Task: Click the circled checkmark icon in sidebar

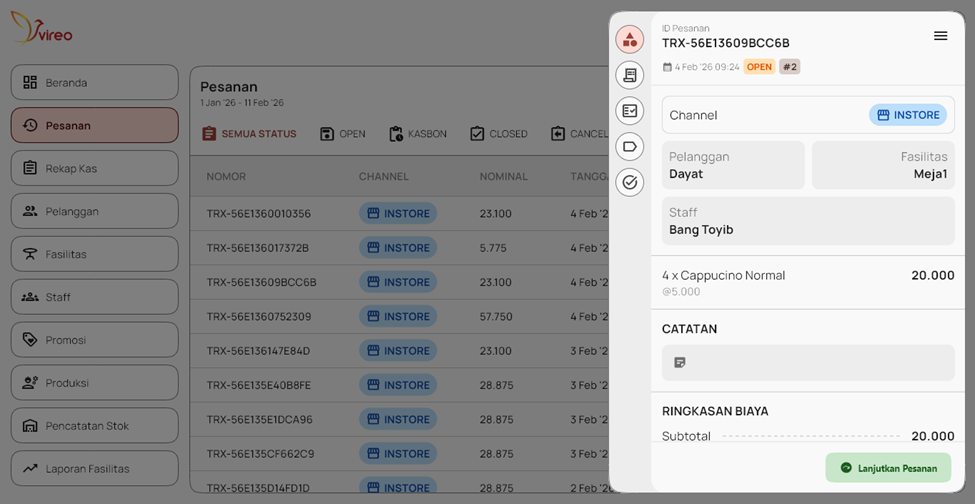Action: pos(629,182)
